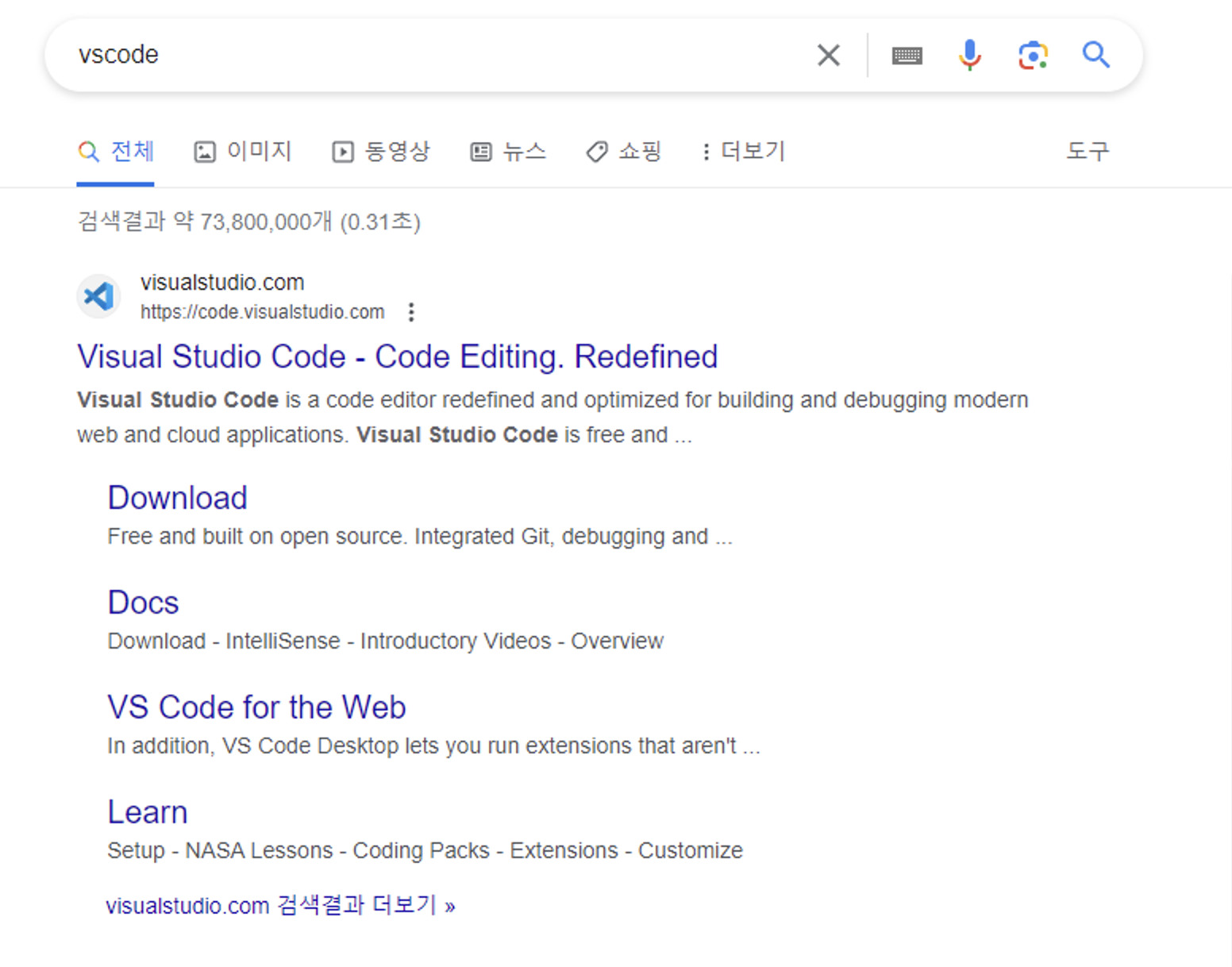This screenshot has width=1232, height=967.
Task: Select the 전체 (All) results tab
Action: click(116, 151)
